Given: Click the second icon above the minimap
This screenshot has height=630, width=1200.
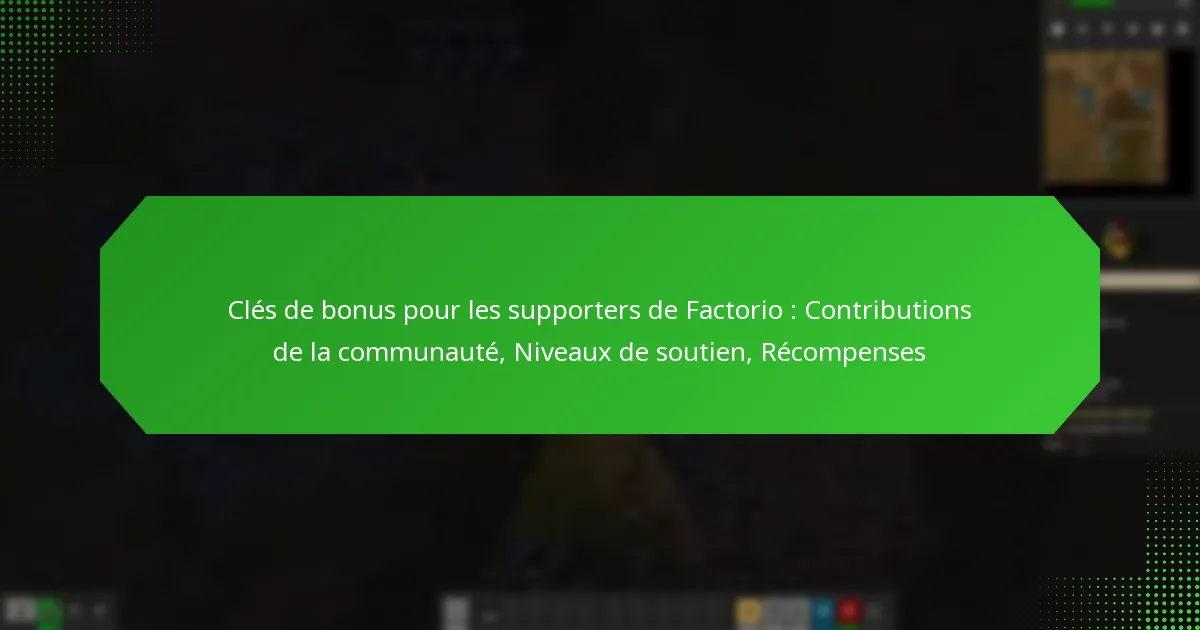Looking at the screenshot, I should click(x=1082, y=29).
